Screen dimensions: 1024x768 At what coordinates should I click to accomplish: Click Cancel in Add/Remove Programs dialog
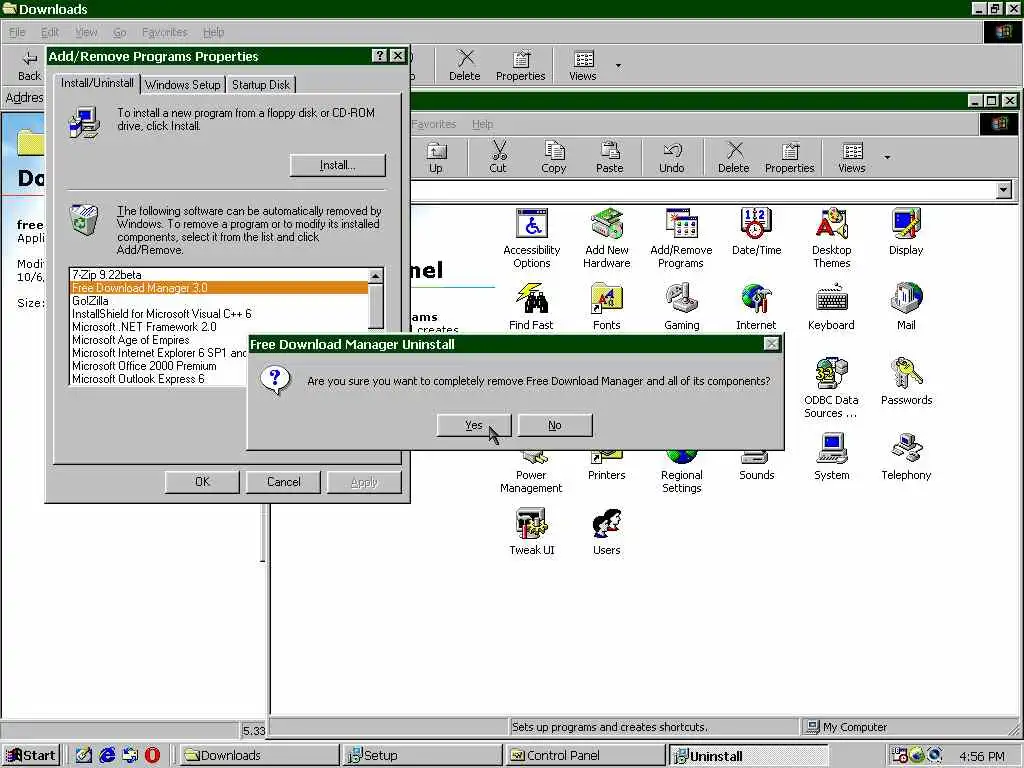pyautogui.click(x=283, y=482)
